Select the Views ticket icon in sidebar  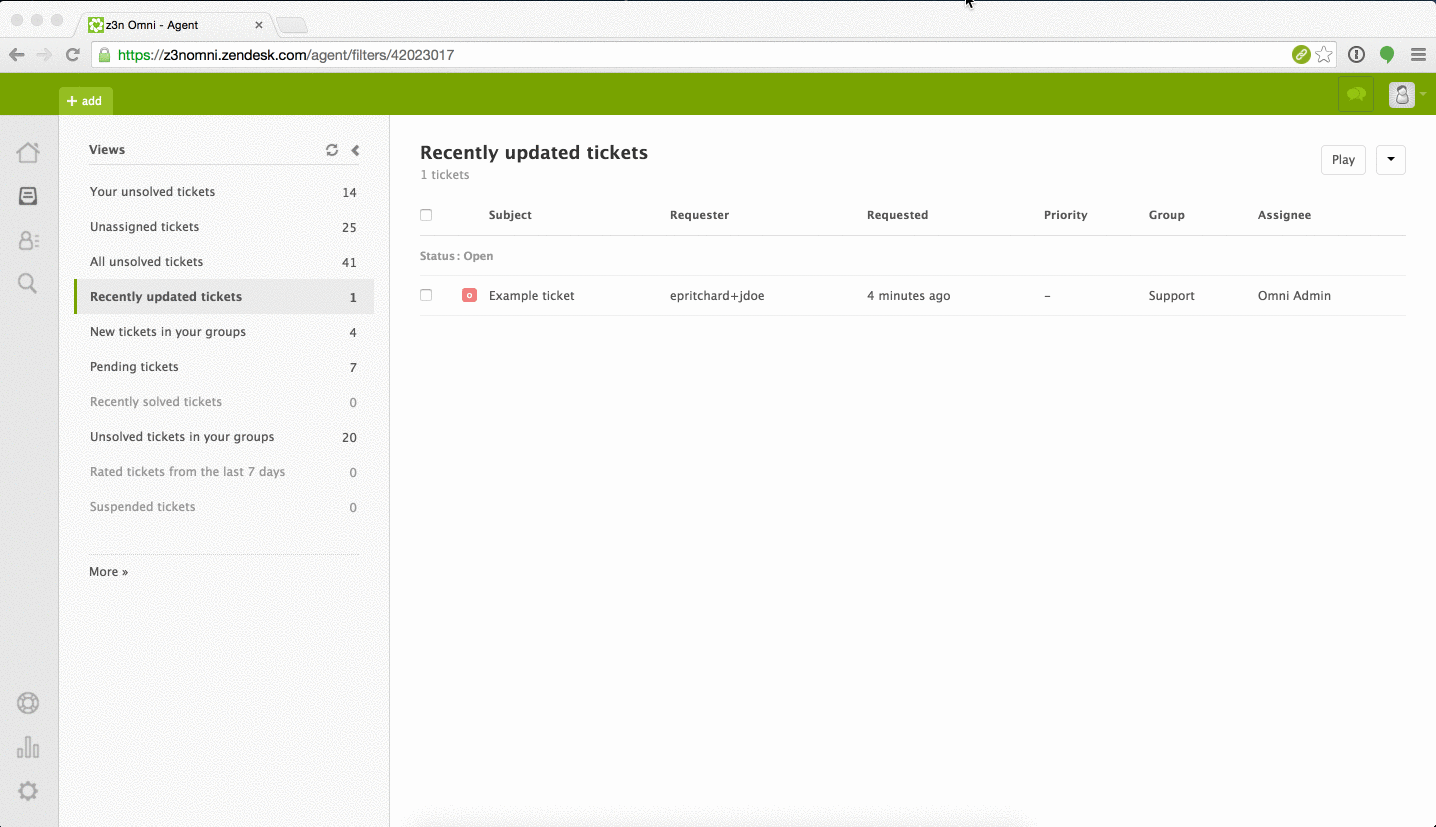pos(28,196)
